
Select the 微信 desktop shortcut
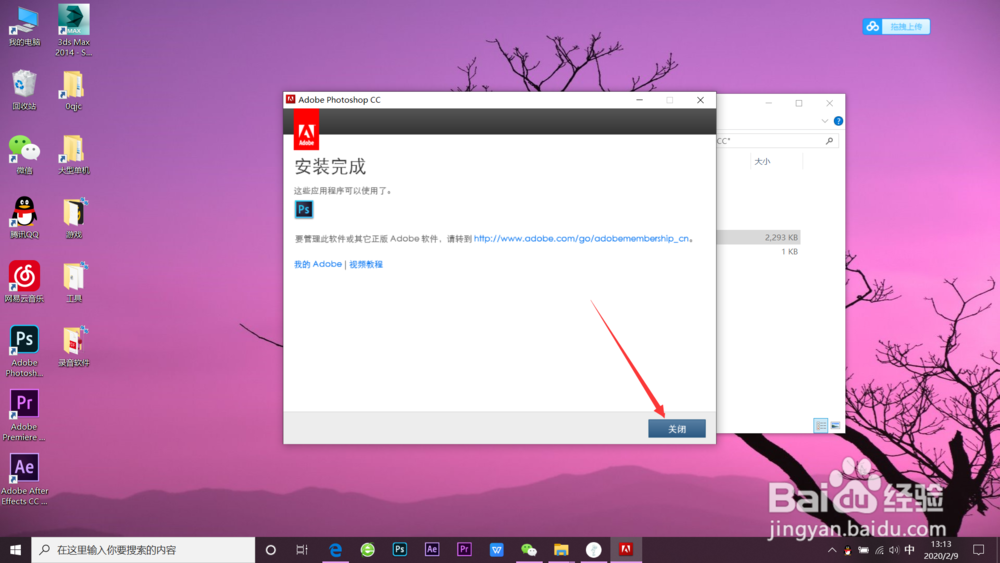(24, 154)
